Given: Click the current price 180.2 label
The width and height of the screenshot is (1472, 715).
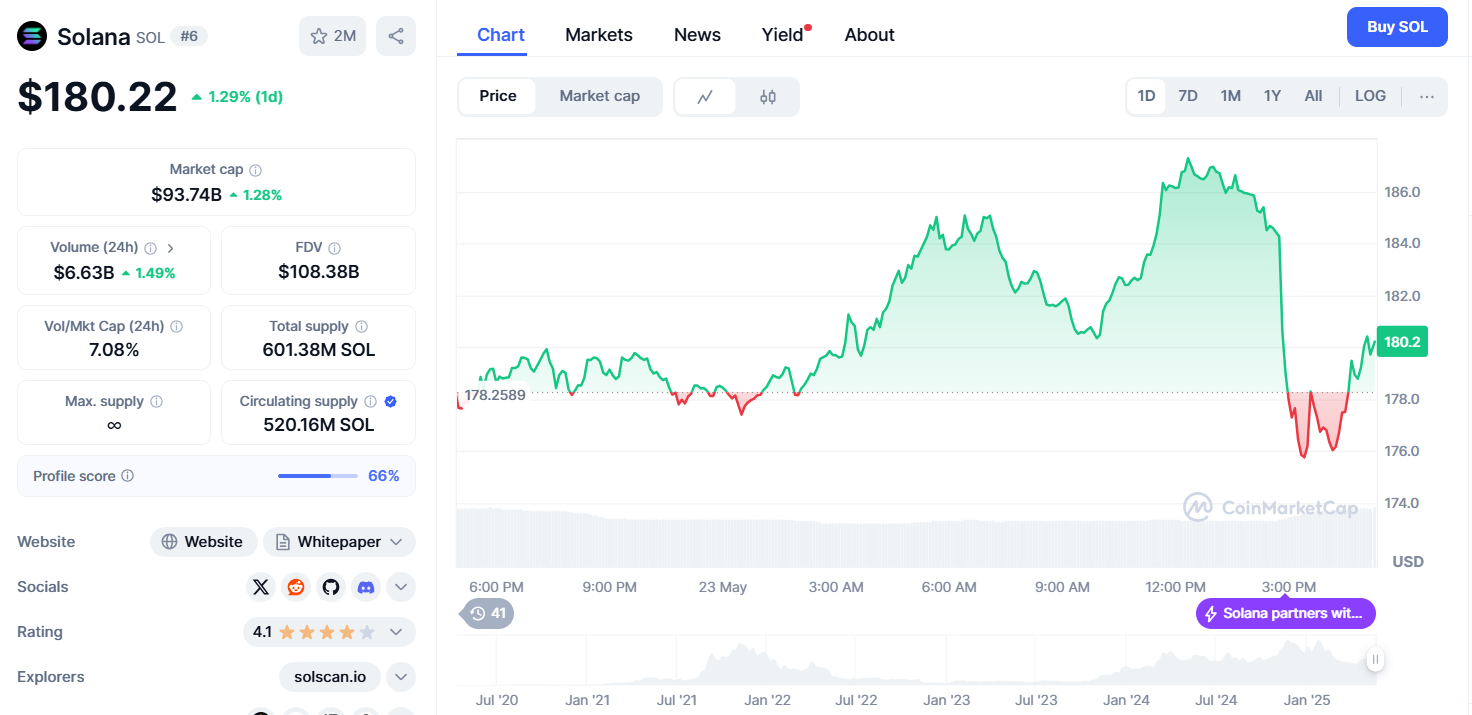Looking at the screenshot, I should click(1402, 342).
